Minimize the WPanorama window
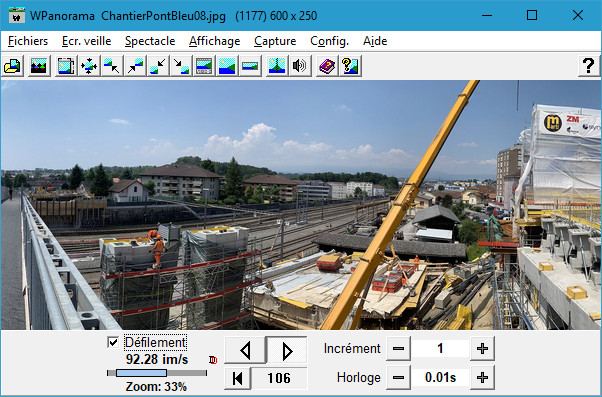Image resolution: width=602 pixels, height=397 pixels. click(x=487, y=15)
